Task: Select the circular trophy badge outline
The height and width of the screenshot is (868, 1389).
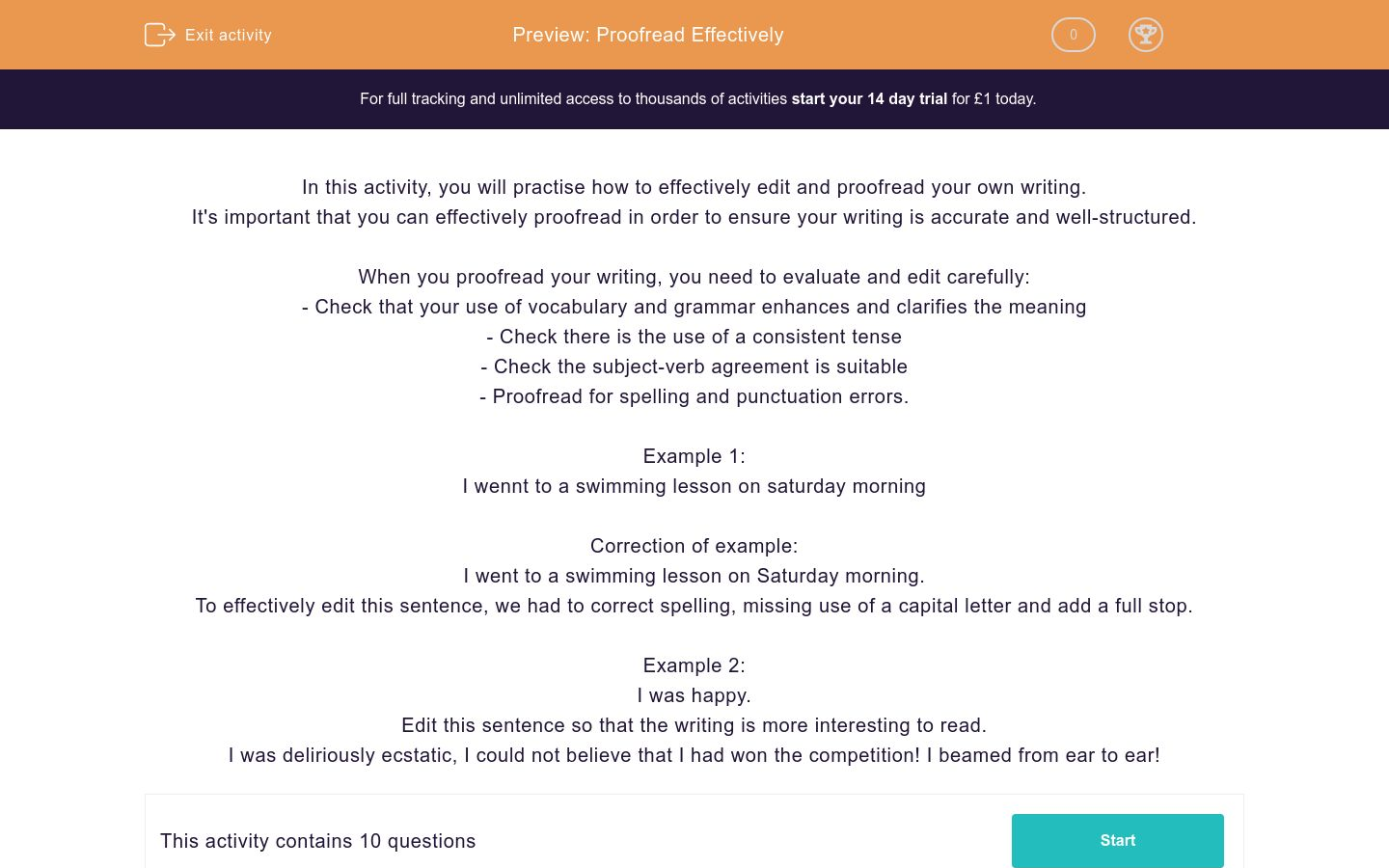Action: [x=1146, y=35]
